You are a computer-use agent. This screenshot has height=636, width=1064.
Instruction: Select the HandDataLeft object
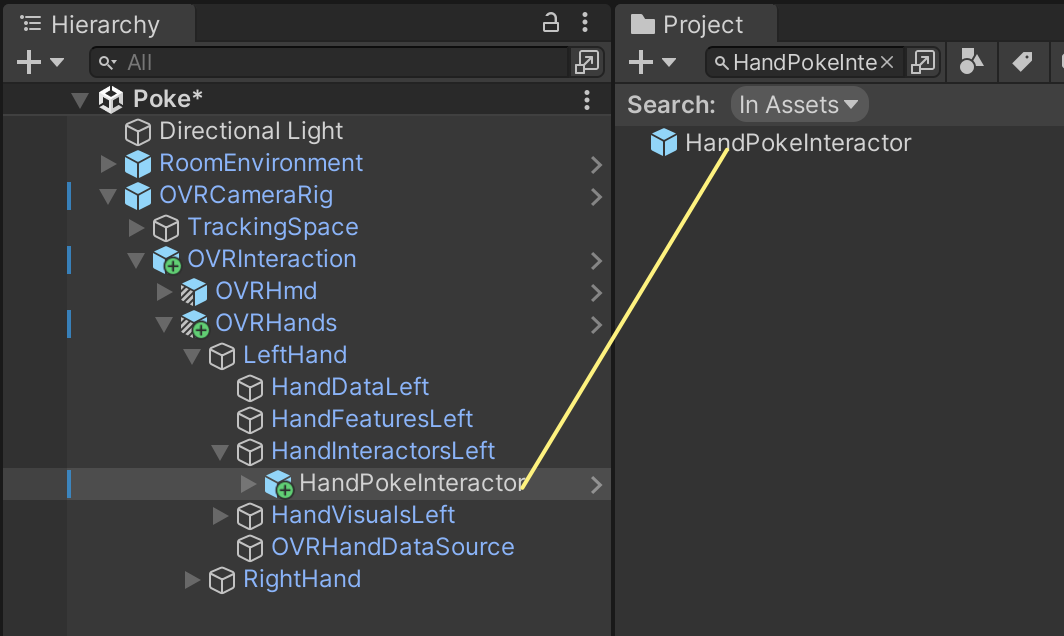pyautogui.click(x=350, y=387)
